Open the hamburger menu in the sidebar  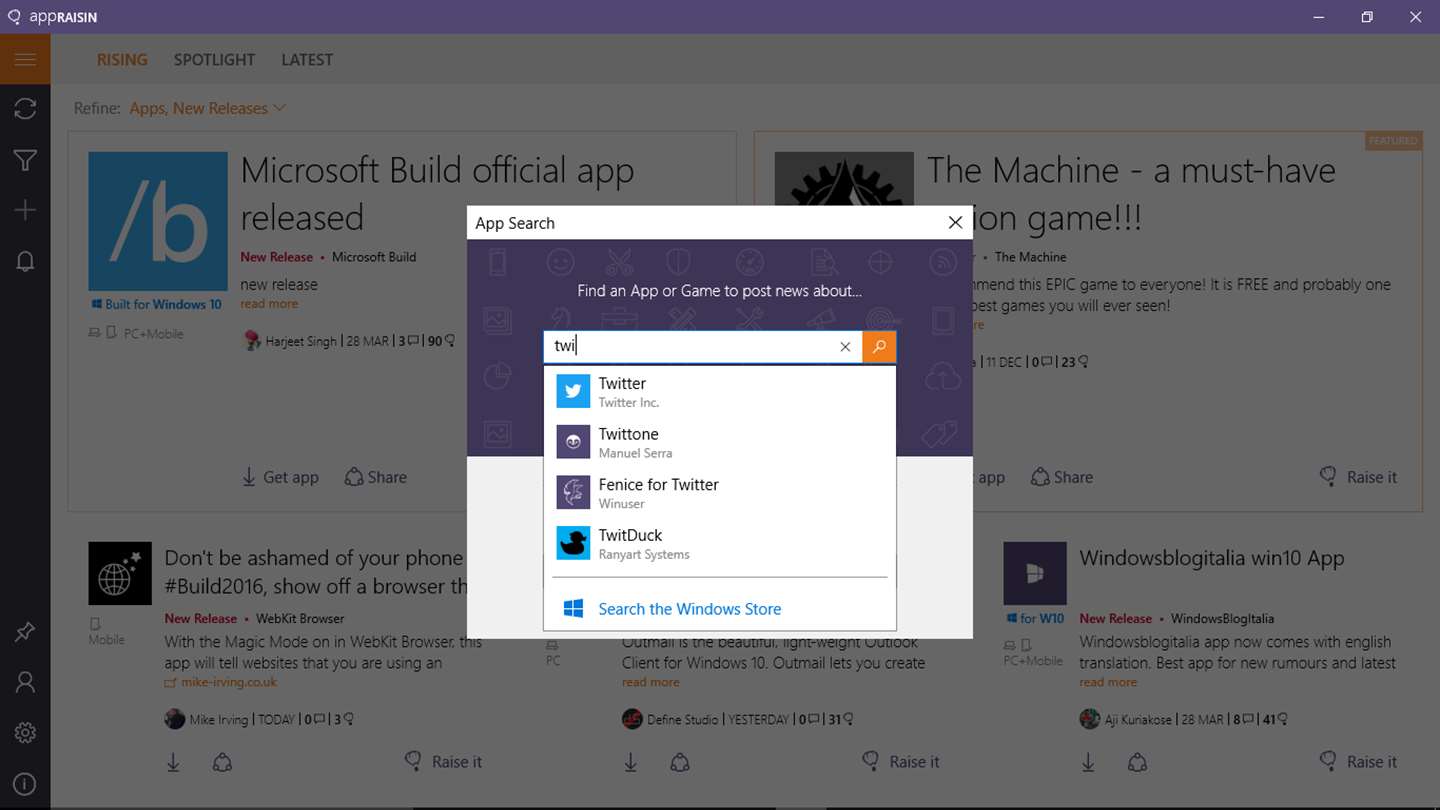click(25, 59)
